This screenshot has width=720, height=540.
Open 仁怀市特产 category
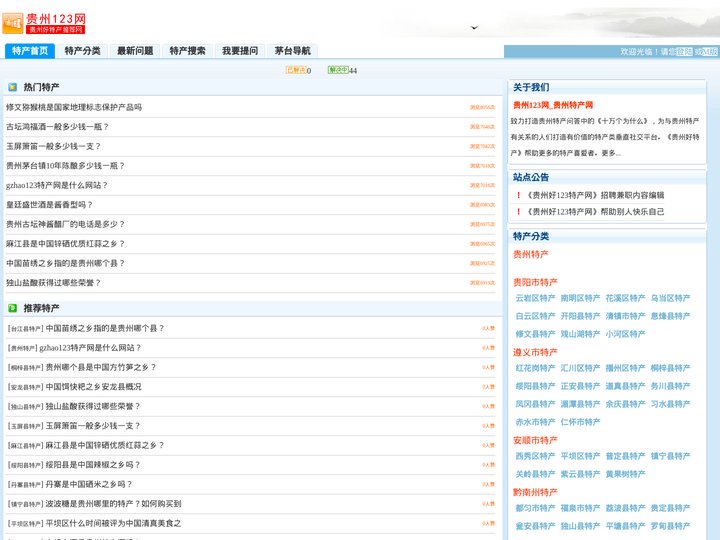(x=580, y=422)
